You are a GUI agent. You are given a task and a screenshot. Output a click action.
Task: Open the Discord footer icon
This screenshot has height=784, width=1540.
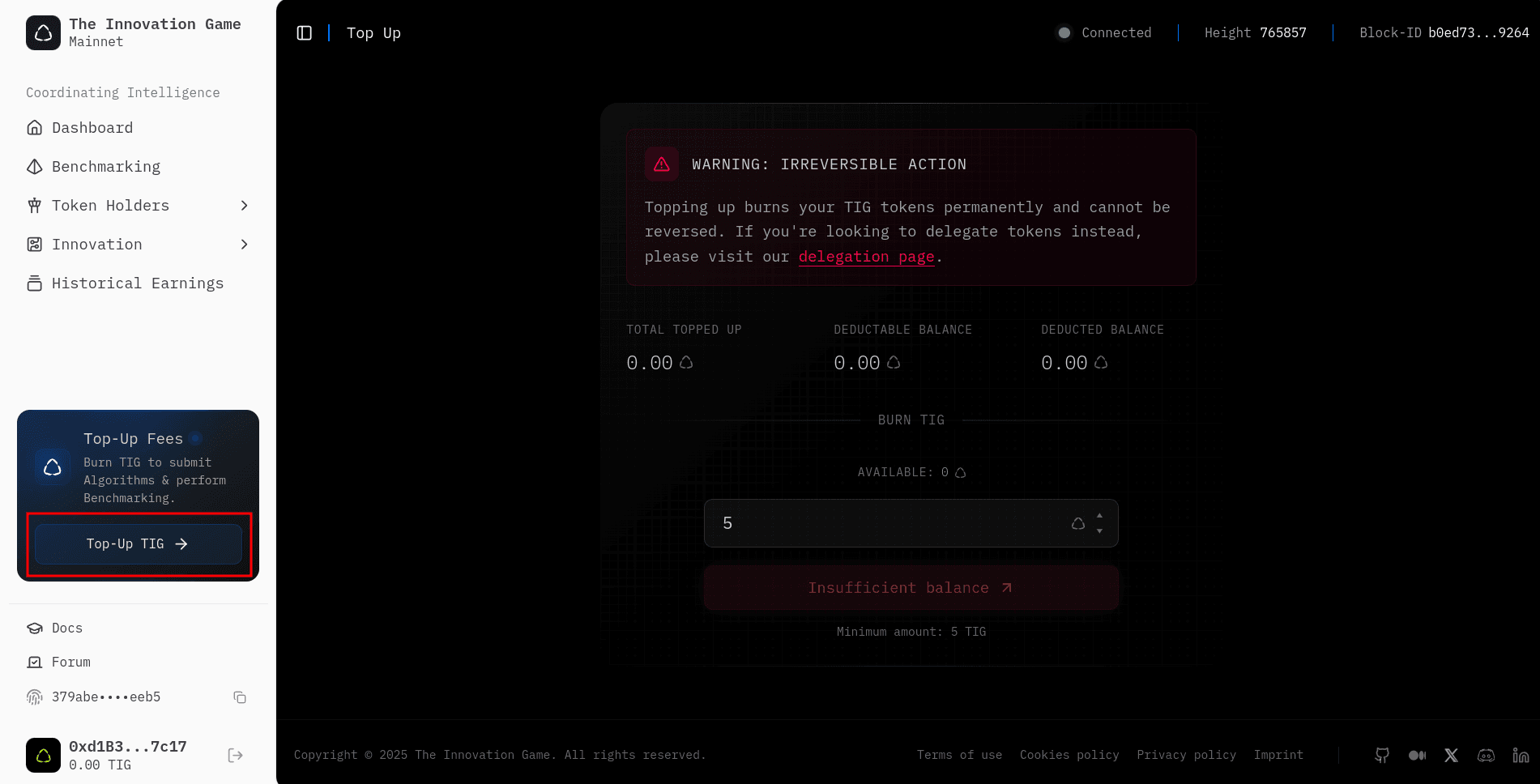click(1486, 755)
